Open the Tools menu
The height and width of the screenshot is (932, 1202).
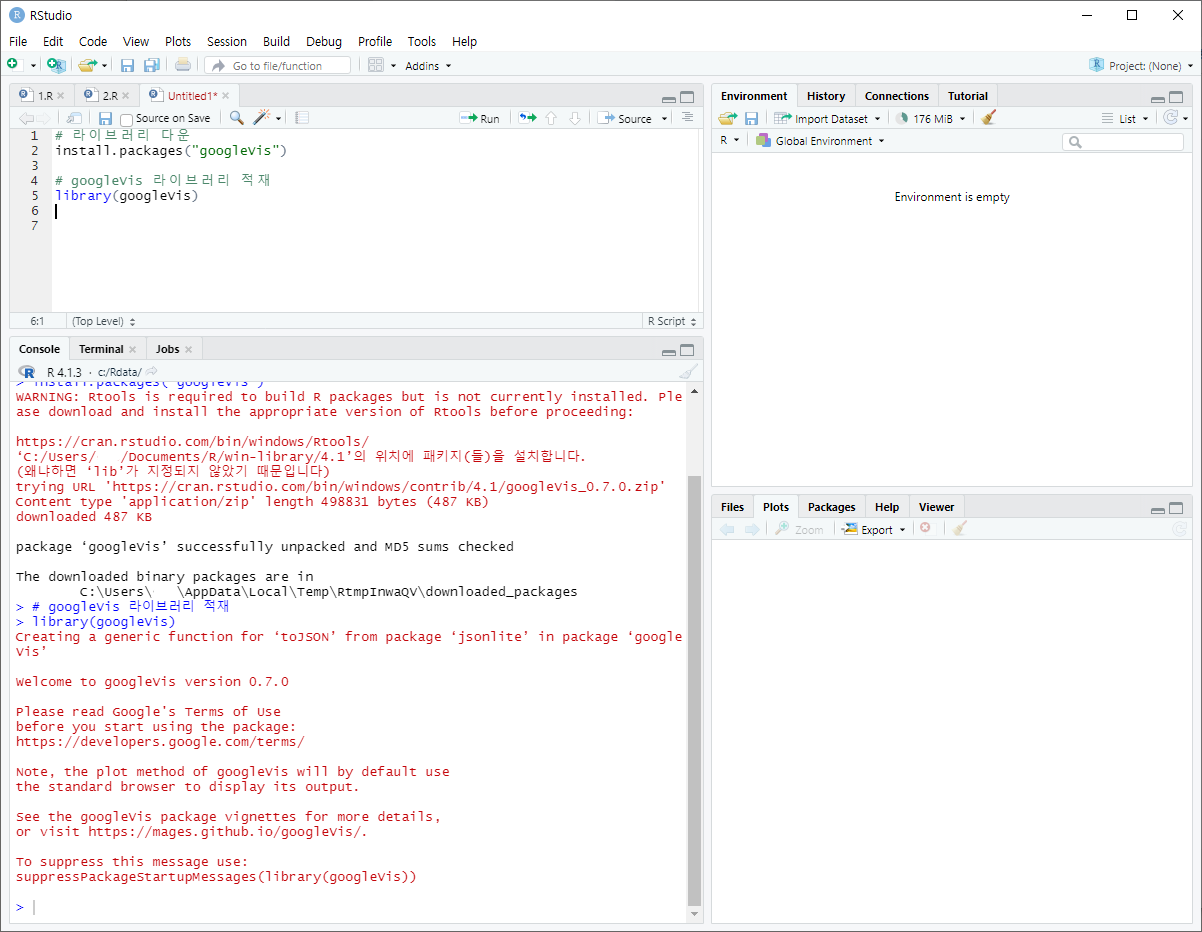[x=422, y=42]
